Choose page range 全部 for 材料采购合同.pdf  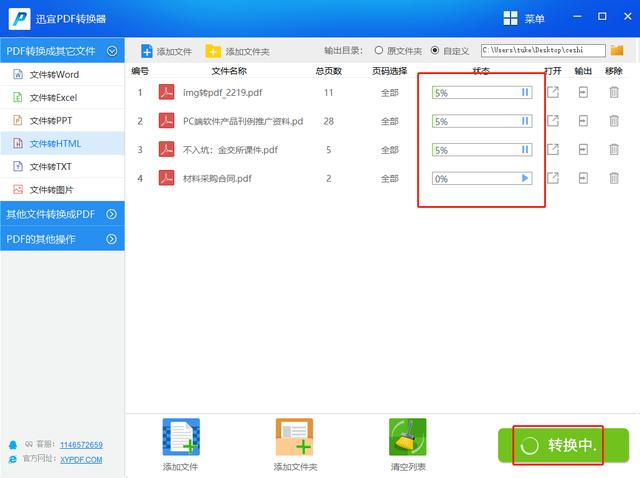[x=389, y=178]
